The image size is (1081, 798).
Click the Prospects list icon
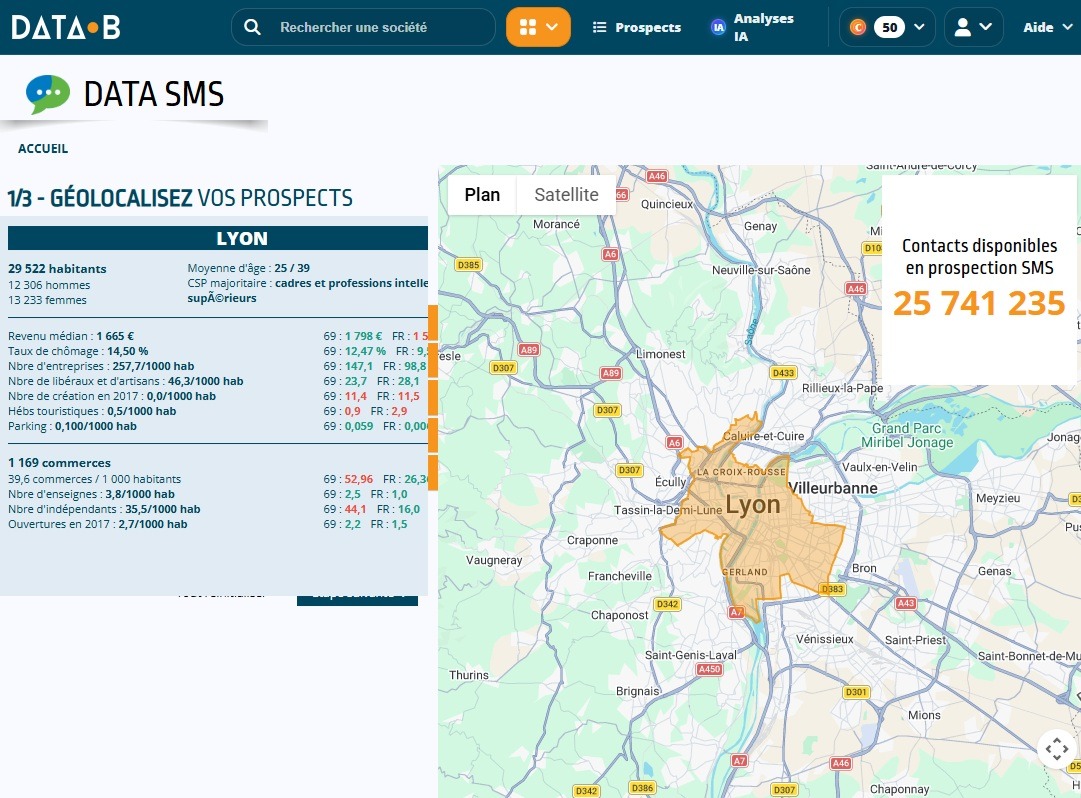pos(600,28)
